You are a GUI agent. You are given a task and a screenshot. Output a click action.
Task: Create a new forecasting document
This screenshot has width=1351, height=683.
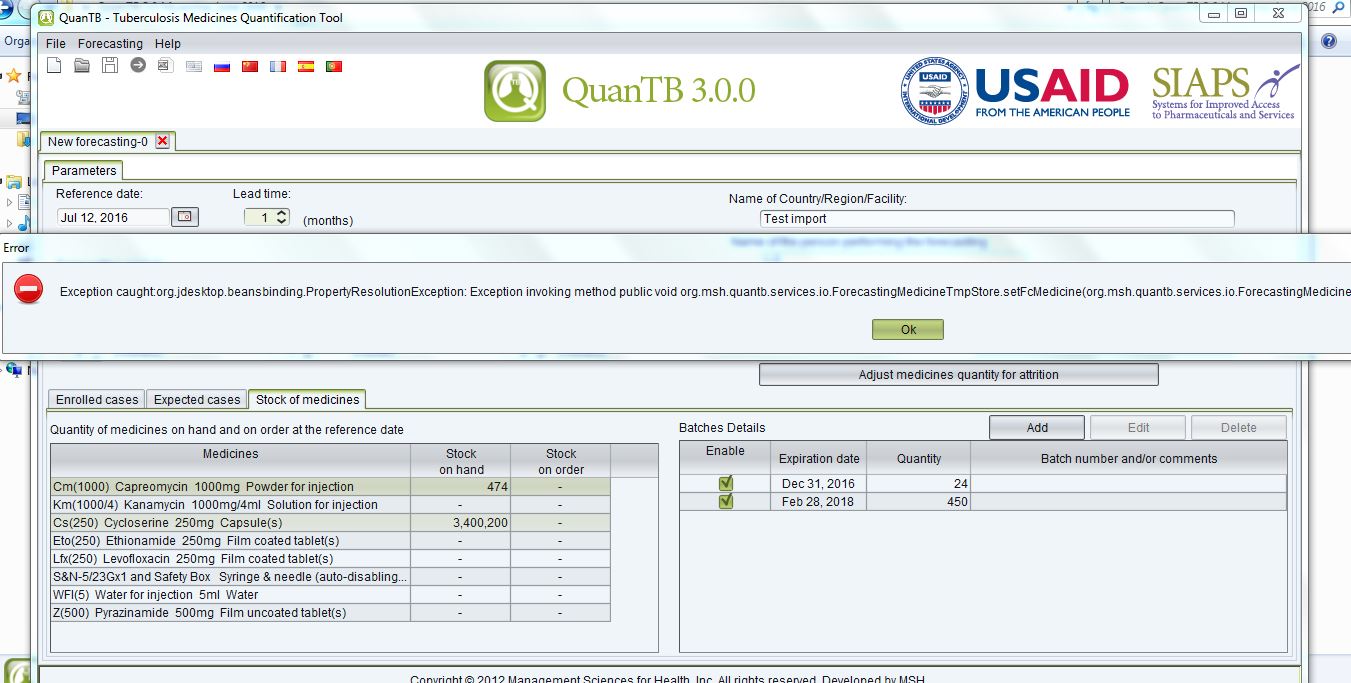point(54,66)
